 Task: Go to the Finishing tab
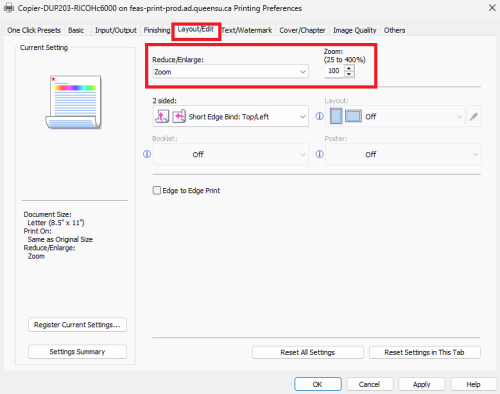[157, 30]
